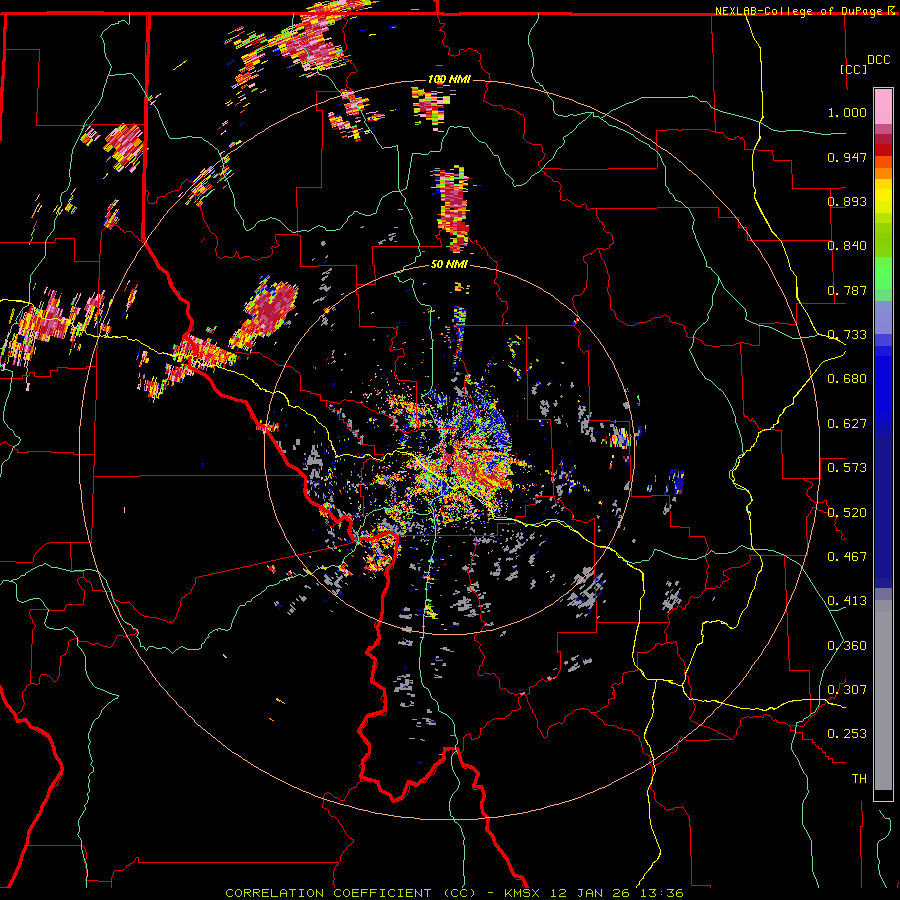Click the DCC label above the legend
This screenshot has height=900, width=900.
[878, 60]
